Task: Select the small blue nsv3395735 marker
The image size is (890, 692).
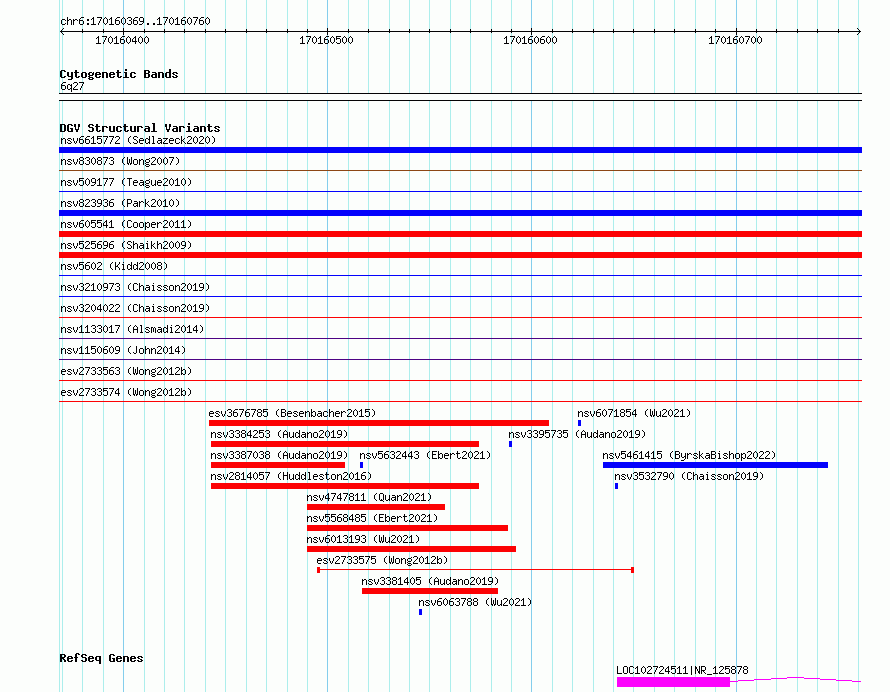Action: pyautogui.click(x=510, y=444)
